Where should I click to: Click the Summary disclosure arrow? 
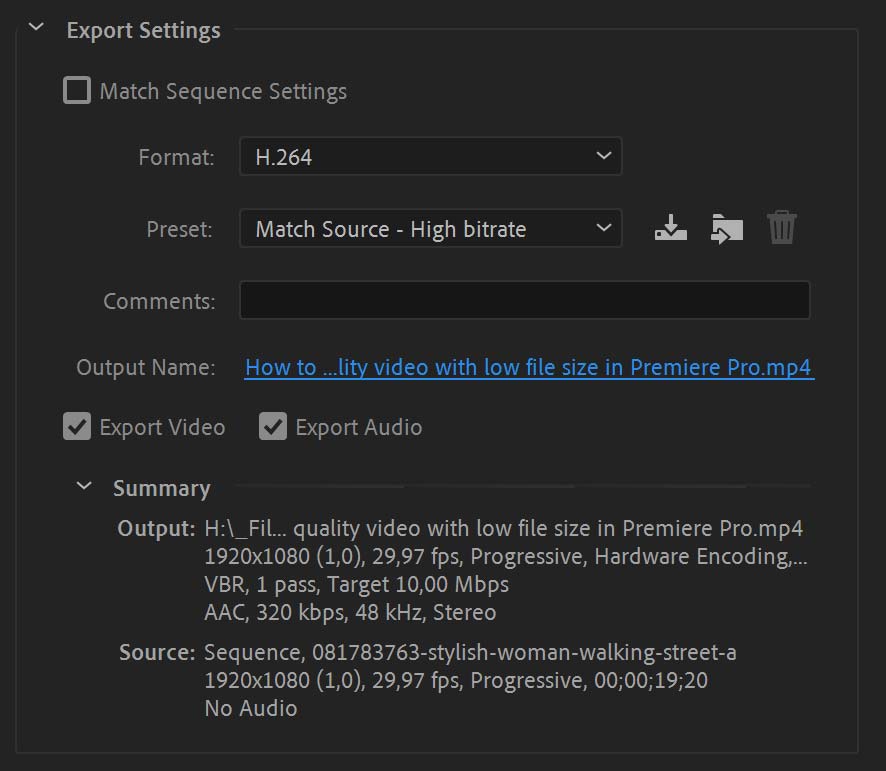point(84,489)
